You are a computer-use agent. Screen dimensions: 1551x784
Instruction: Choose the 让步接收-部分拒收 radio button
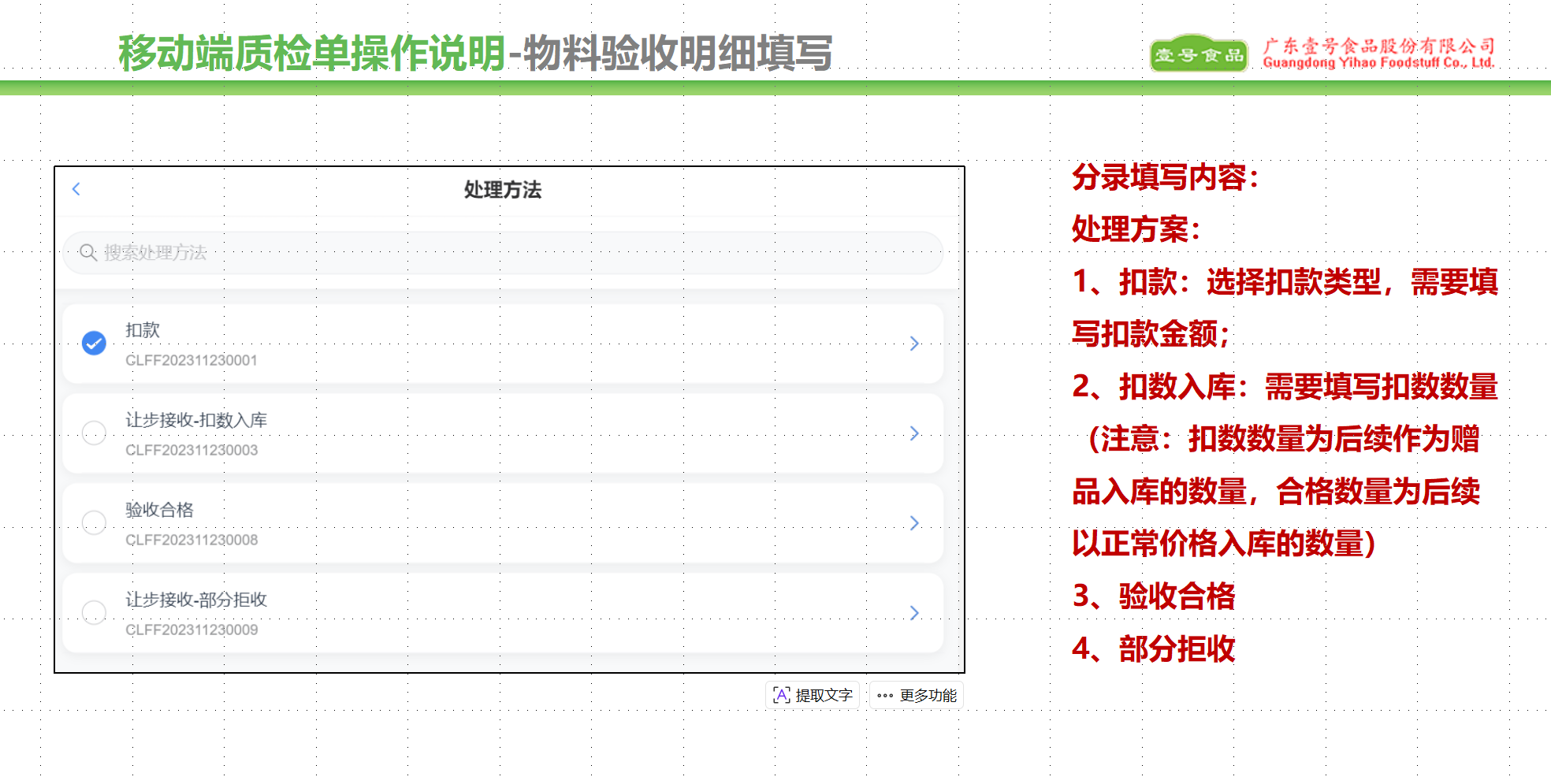point(94,612)
